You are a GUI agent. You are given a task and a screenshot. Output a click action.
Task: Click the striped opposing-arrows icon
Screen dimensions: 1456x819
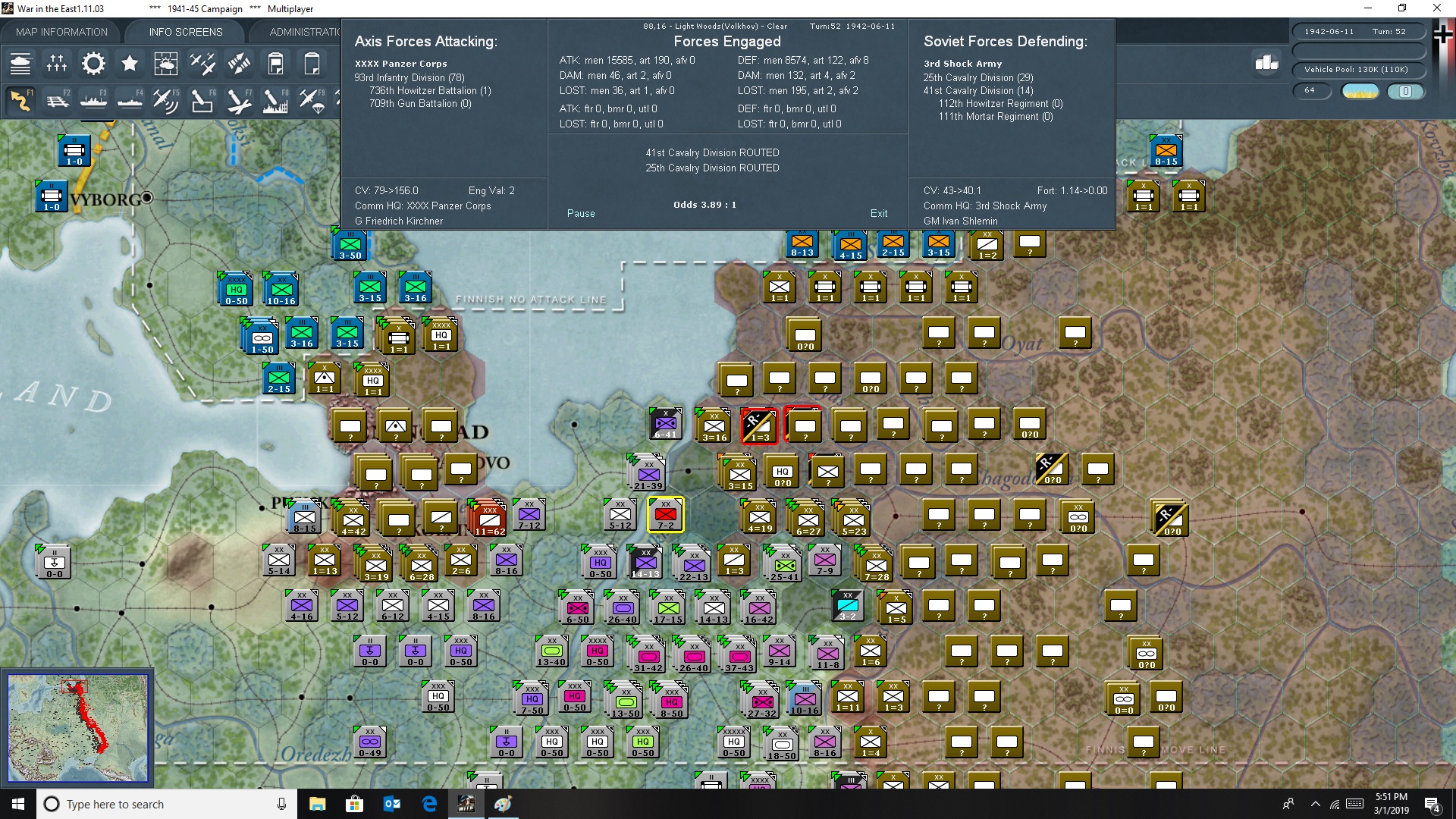click(239, 64)
